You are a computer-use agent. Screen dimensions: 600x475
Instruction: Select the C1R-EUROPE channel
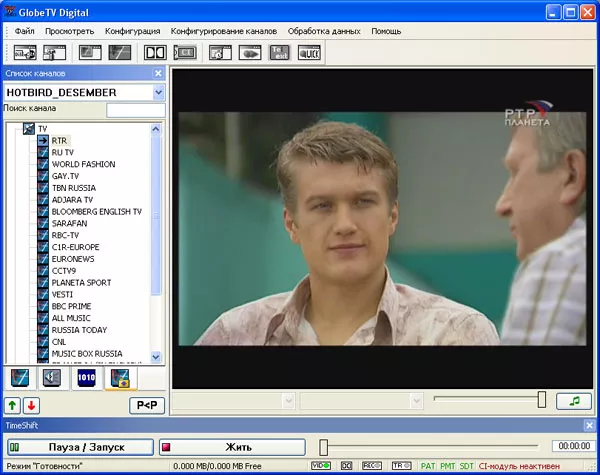pyautogui.click(x=76, y=247)
